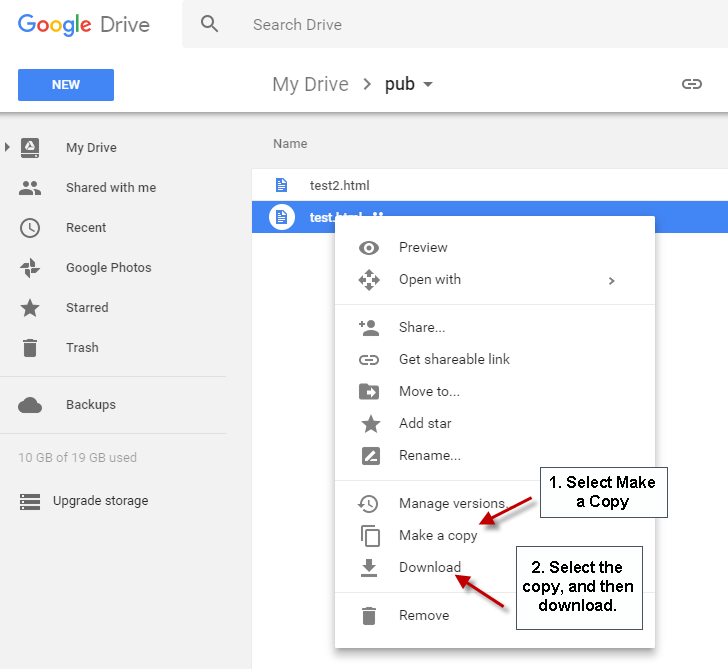This screenshot has width=728, height=669.
Task: Click the 10 GB of 19 GB used text
Action: tap(78, 458)
